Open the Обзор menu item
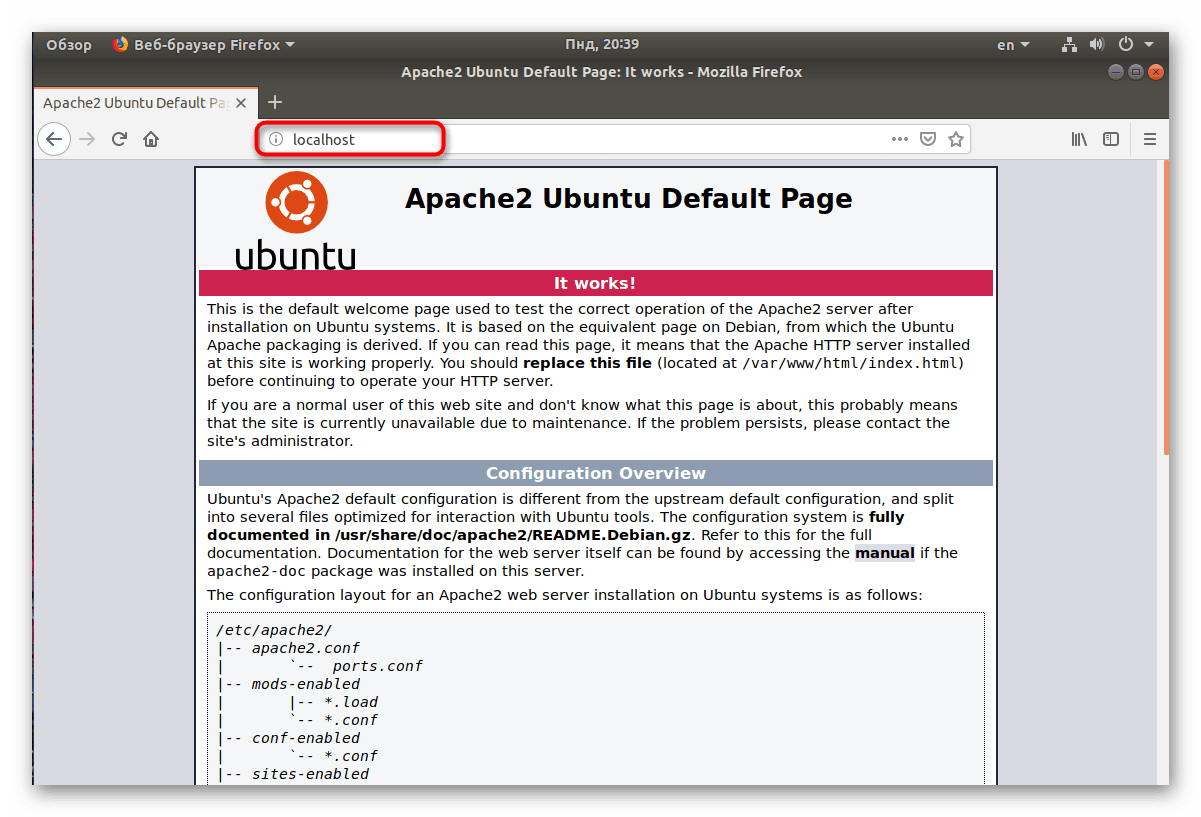Viewport: 1201px width, 817px height. click(x=68, y=44)
